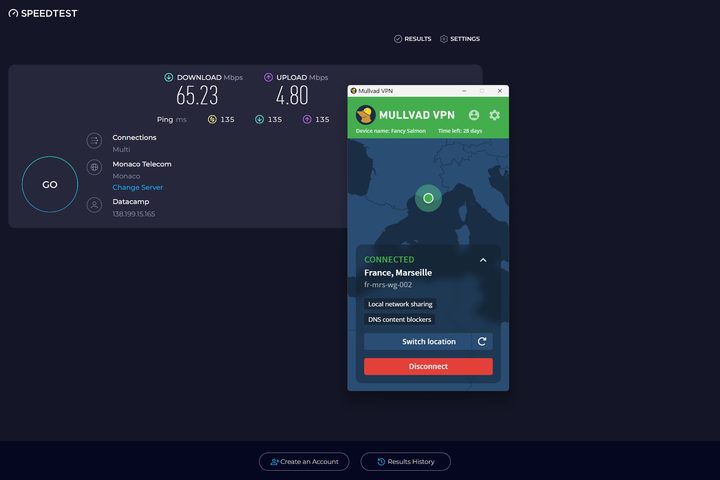Click the Switch location button

(x=417, y=341)
